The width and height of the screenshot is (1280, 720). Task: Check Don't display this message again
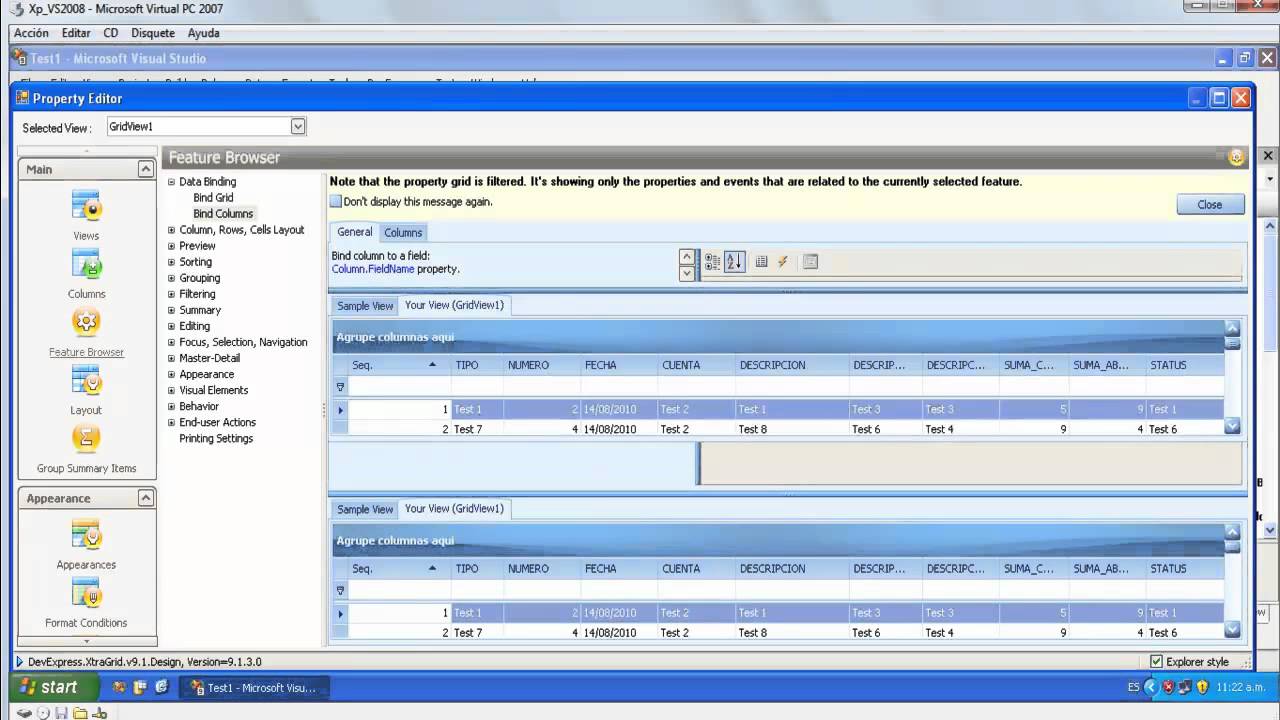[x=336, y=201]
